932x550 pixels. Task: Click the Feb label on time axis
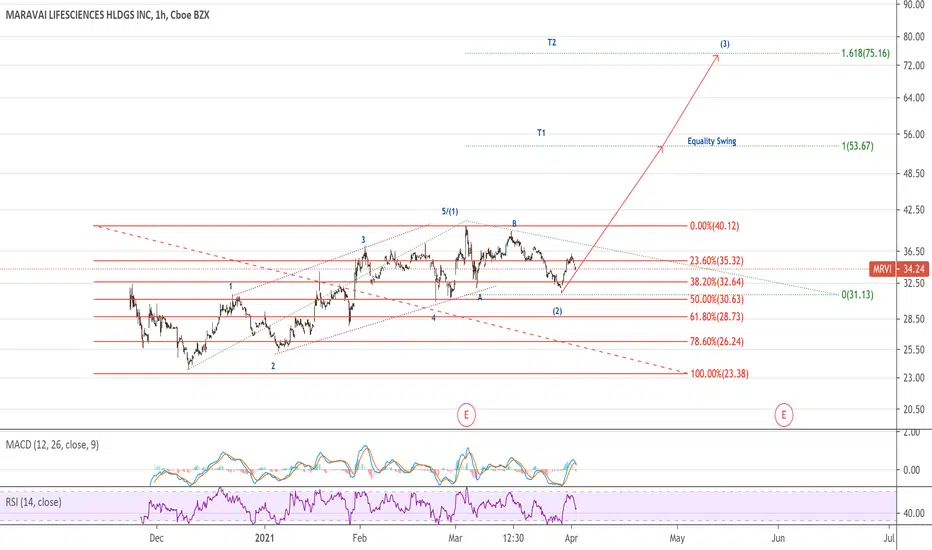359,538
